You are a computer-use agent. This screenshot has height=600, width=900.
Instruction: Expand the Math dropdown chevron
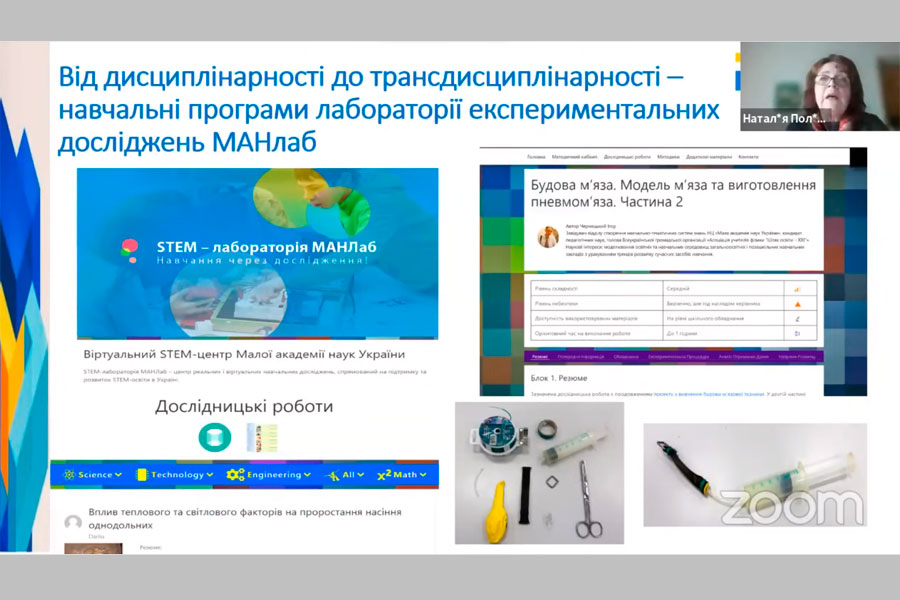point(423,475)
